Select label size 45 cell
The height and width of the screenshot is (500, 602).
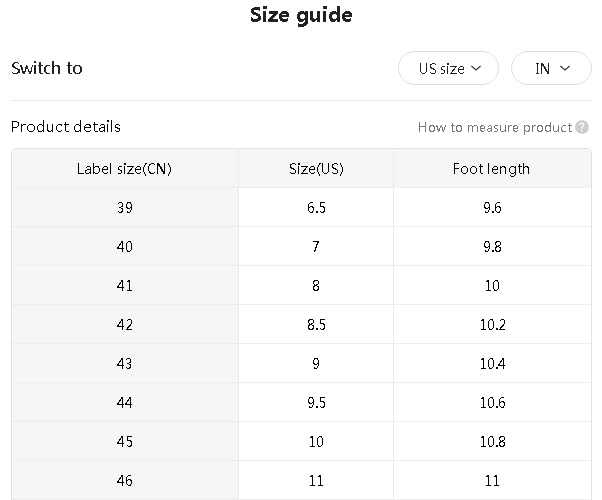[124, 442]
